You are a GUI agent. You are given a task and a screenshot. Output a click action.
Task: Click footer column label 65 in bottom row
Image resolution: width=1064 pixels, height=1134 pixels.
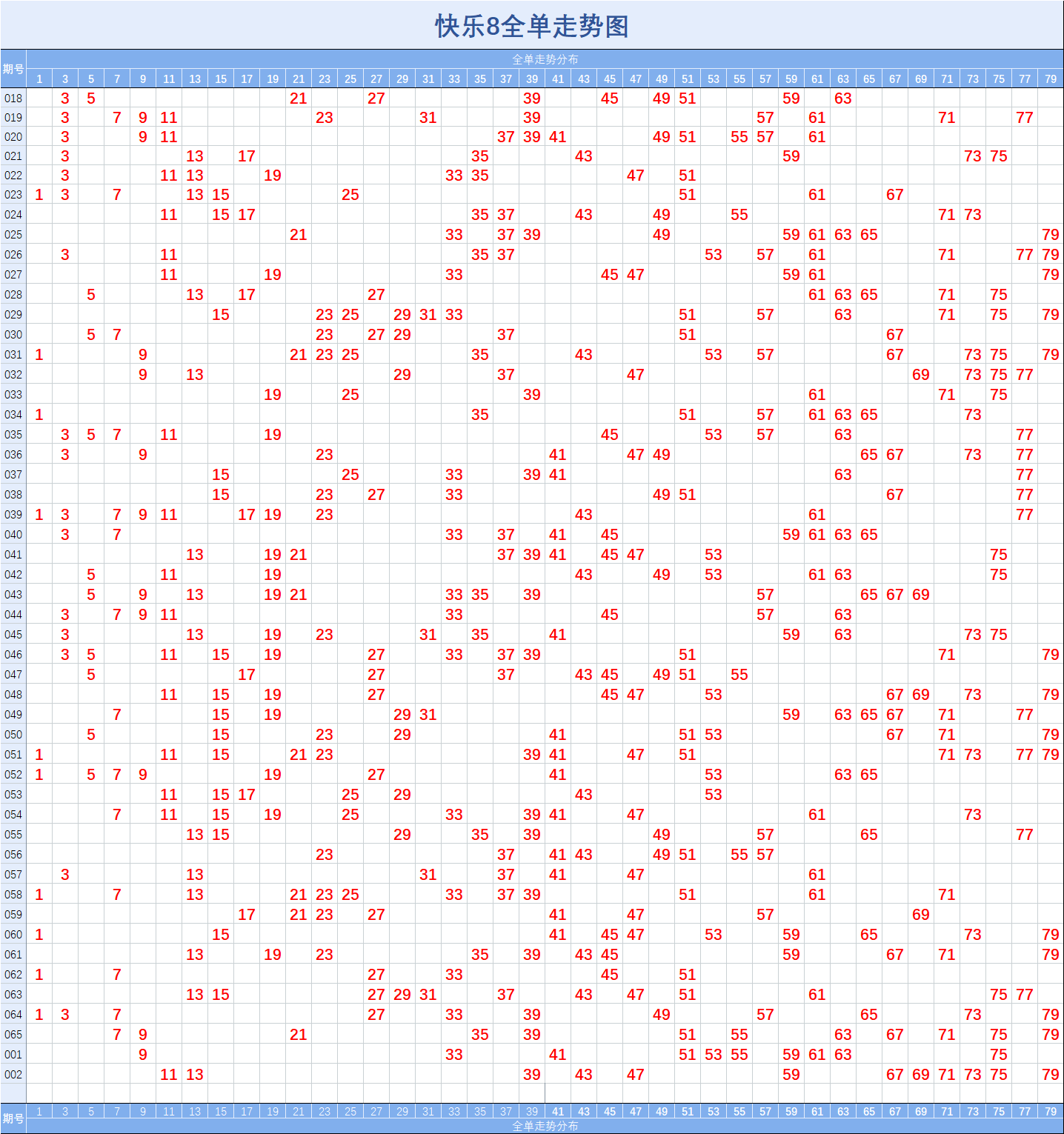[x=869, y=1111]
